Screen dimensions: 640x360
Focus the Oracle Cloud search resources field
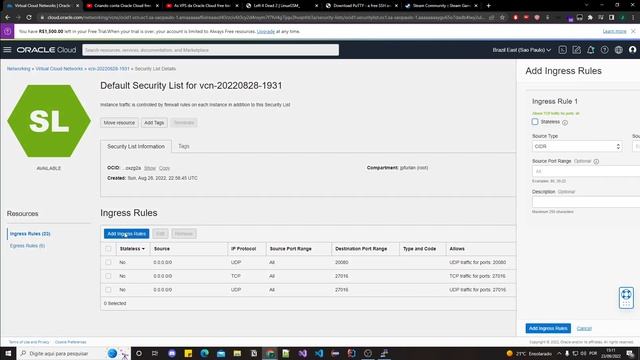[x=211, y=50]
